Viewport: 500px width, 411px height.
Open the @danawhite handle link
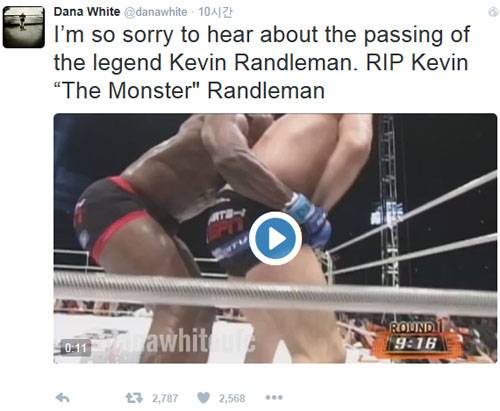(x=156, y=12)
